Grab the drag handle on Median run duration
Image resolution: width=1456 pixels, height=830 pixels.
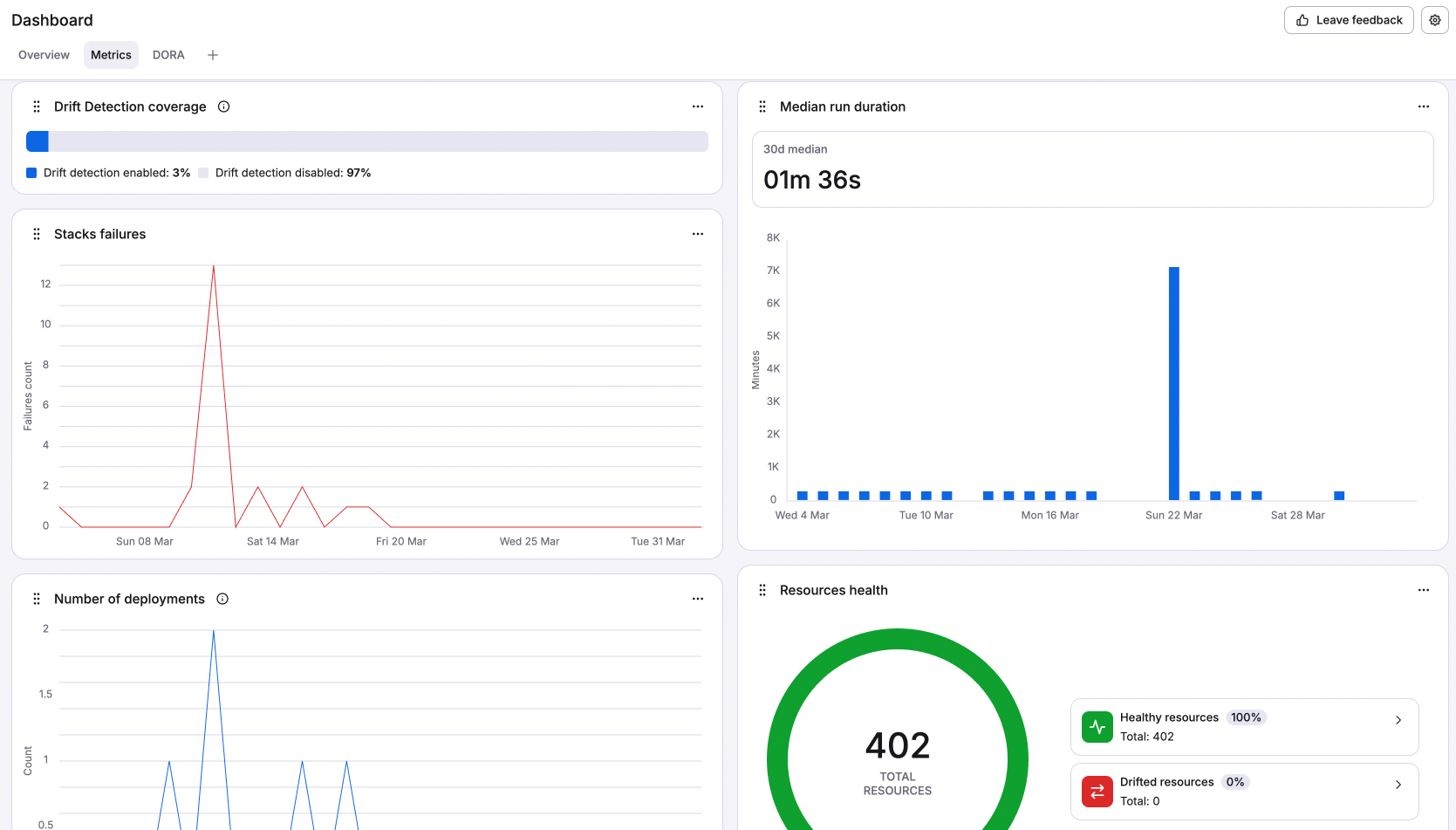click(x=762, y=106)
